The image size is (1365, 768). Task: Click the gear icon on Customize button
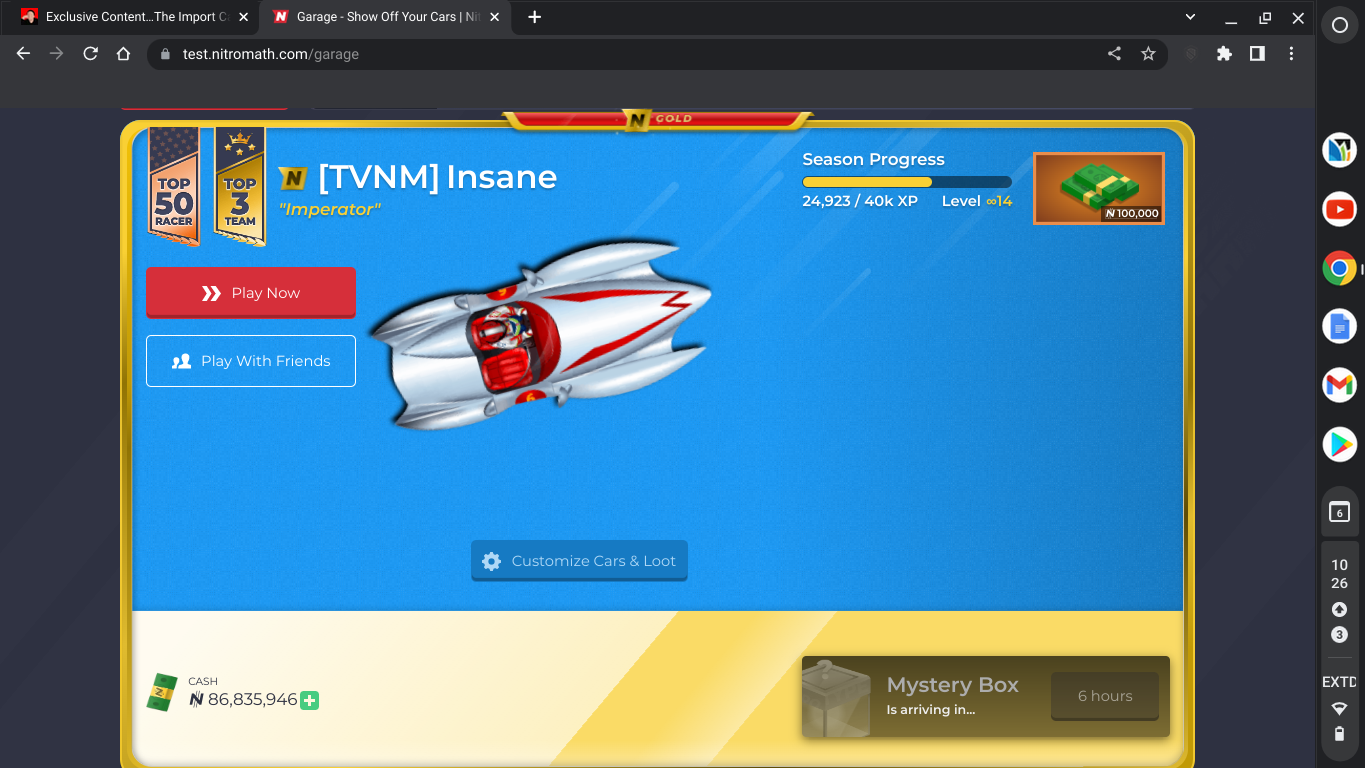pyautogui.click(x=491, y=561)
